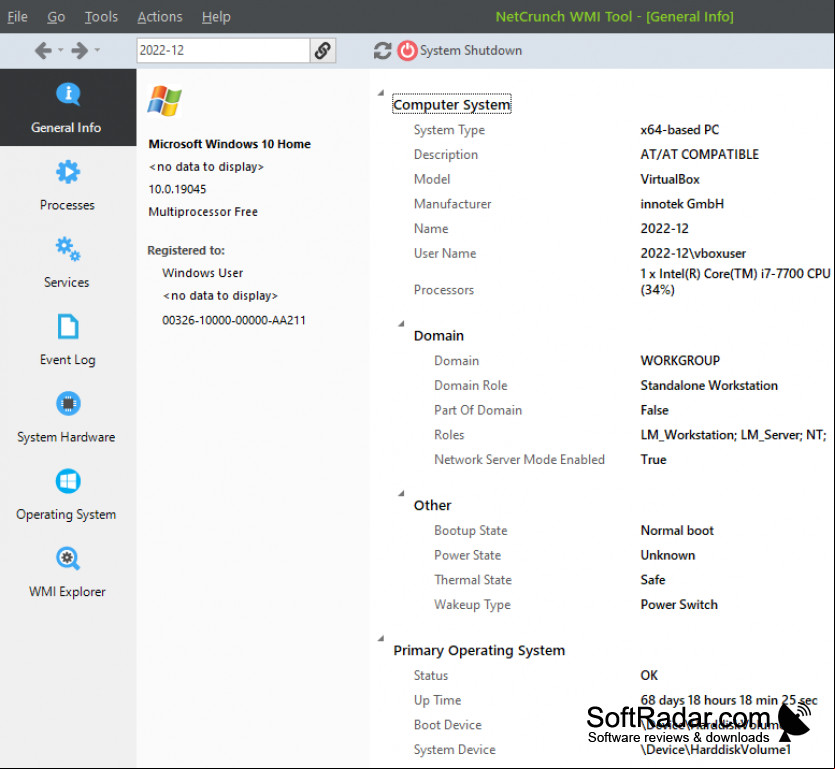Open the Processes section
Viewport: 835px width, 769px height.
click(x=68, y=185)
